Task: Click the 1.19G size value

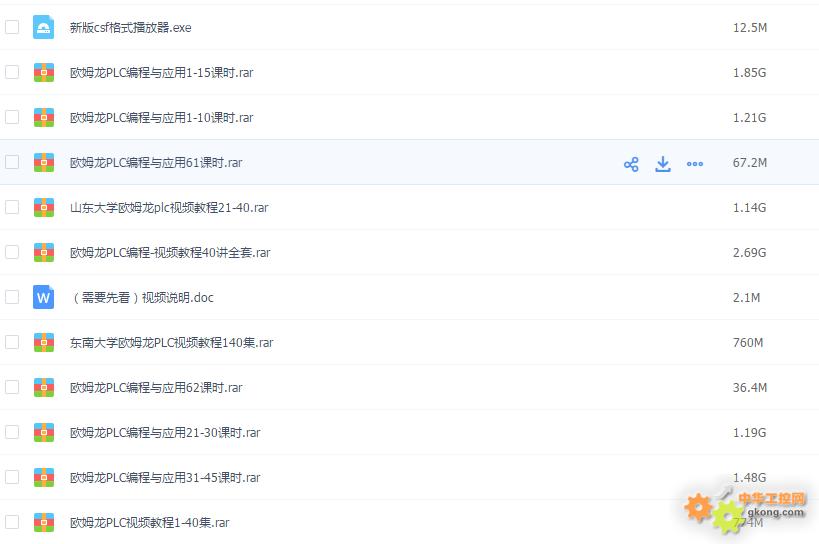Action: pyautogui.click(x=750, y=433)
